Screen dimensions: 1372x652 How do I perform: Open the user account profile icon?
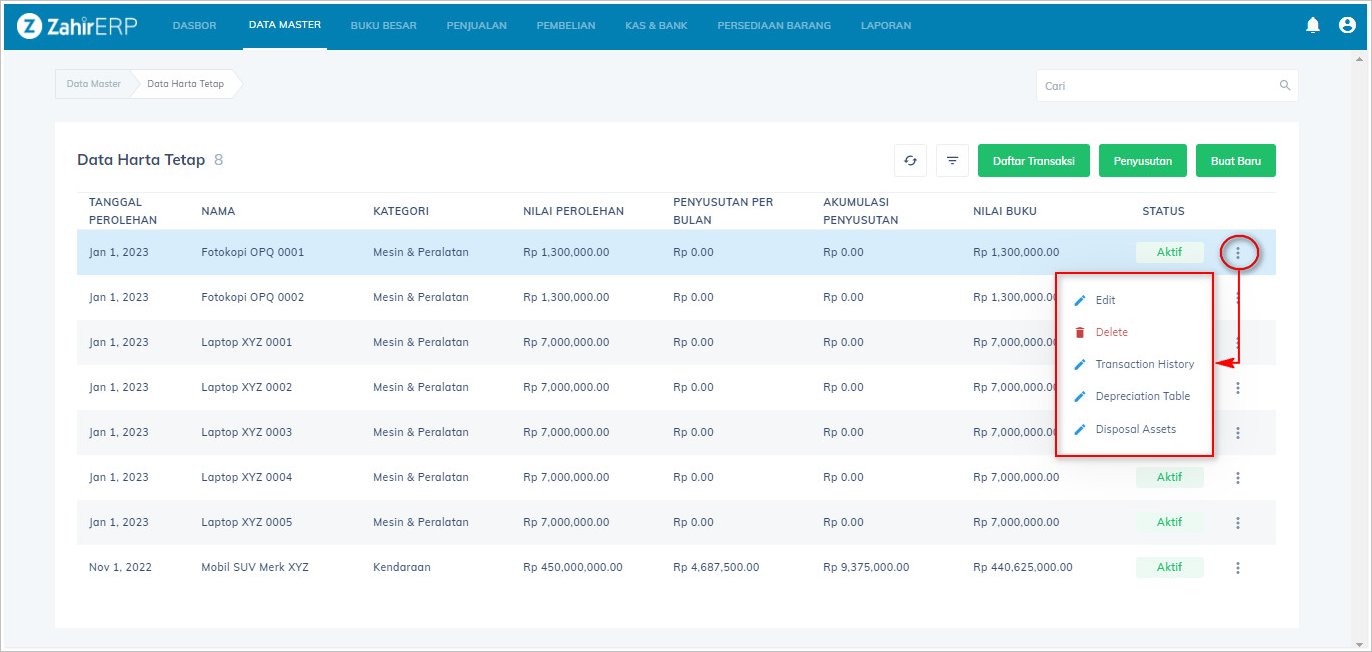click(1347, 26)
